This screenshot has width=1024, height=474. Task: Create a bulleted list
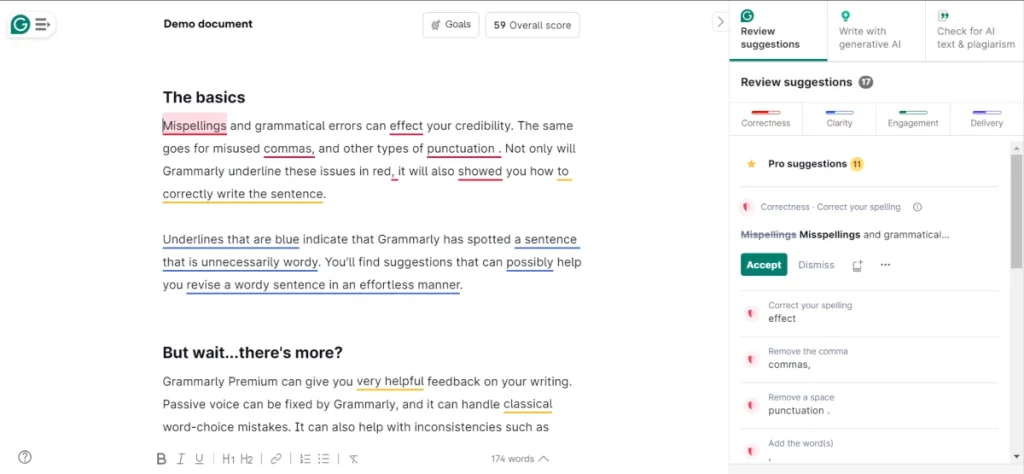point(324,459)
